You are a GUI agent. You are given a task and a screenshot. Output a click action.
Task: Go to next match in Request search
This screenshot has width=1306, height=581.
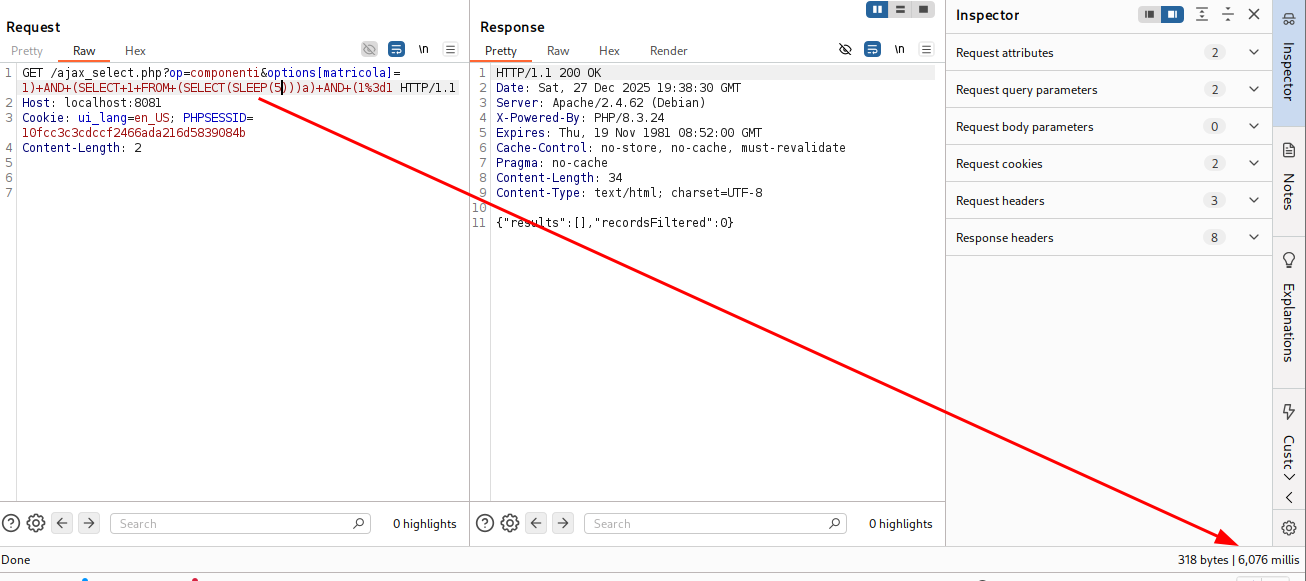coord(89,523)
